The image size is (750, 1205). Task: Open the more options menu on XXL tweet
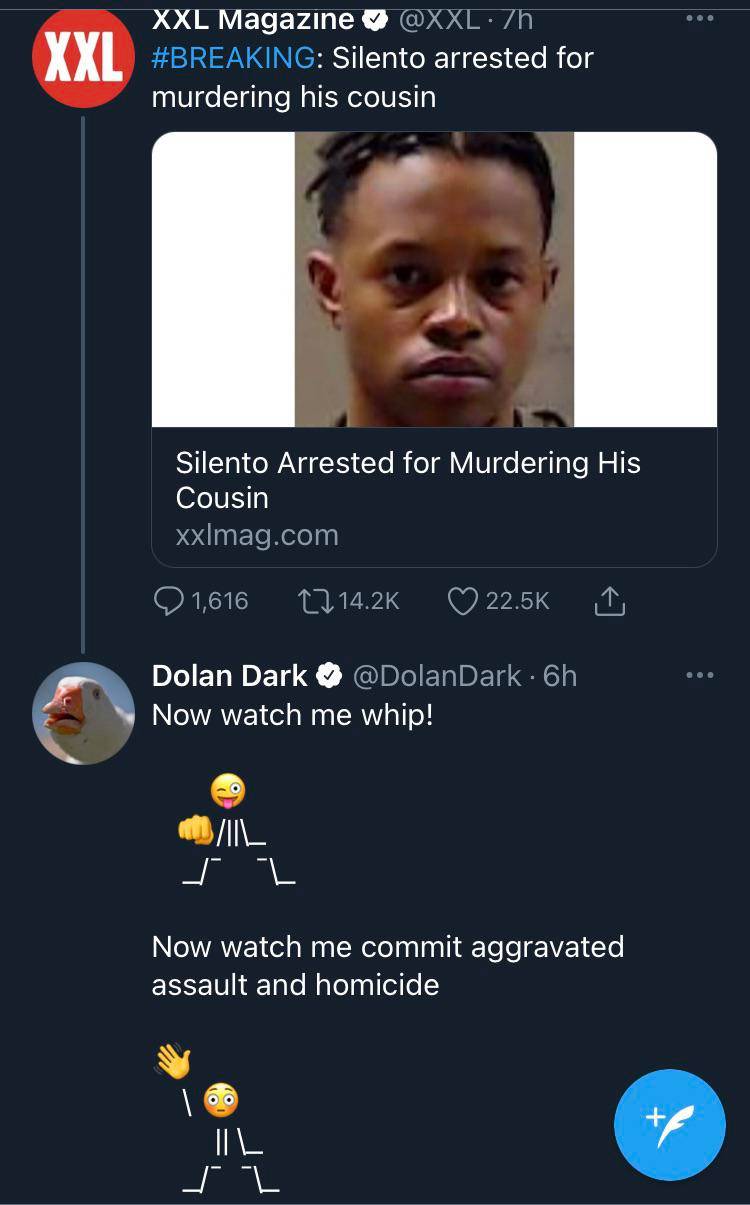(699, 18)
